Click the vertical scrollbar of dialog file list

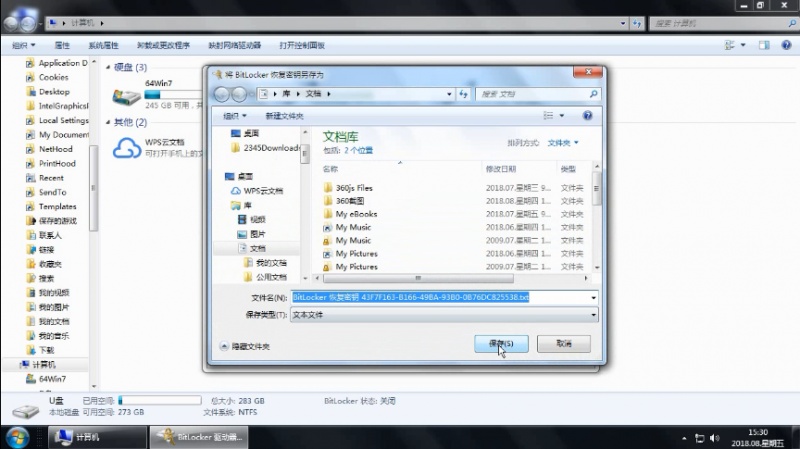point(596,188)
